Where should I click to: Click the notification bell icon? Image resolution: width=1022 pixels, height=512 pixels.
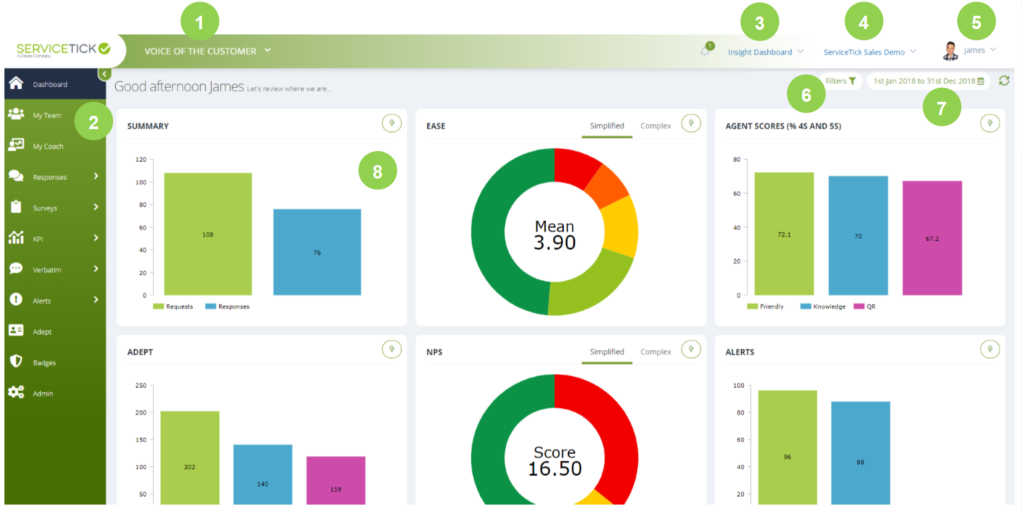pyautogui.click(x=705, y=51)
